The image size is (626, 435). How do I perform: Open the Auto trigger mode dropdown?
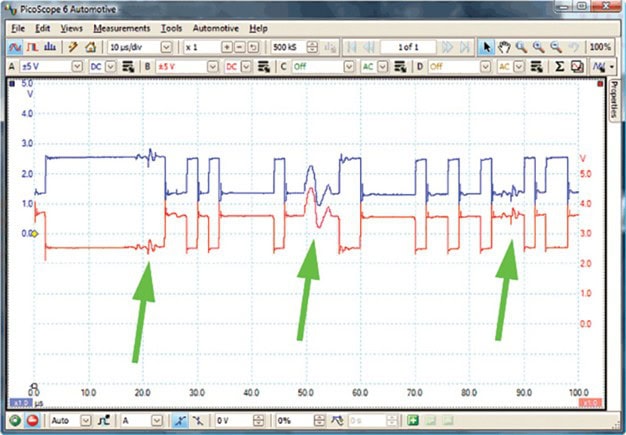[85, 421]
